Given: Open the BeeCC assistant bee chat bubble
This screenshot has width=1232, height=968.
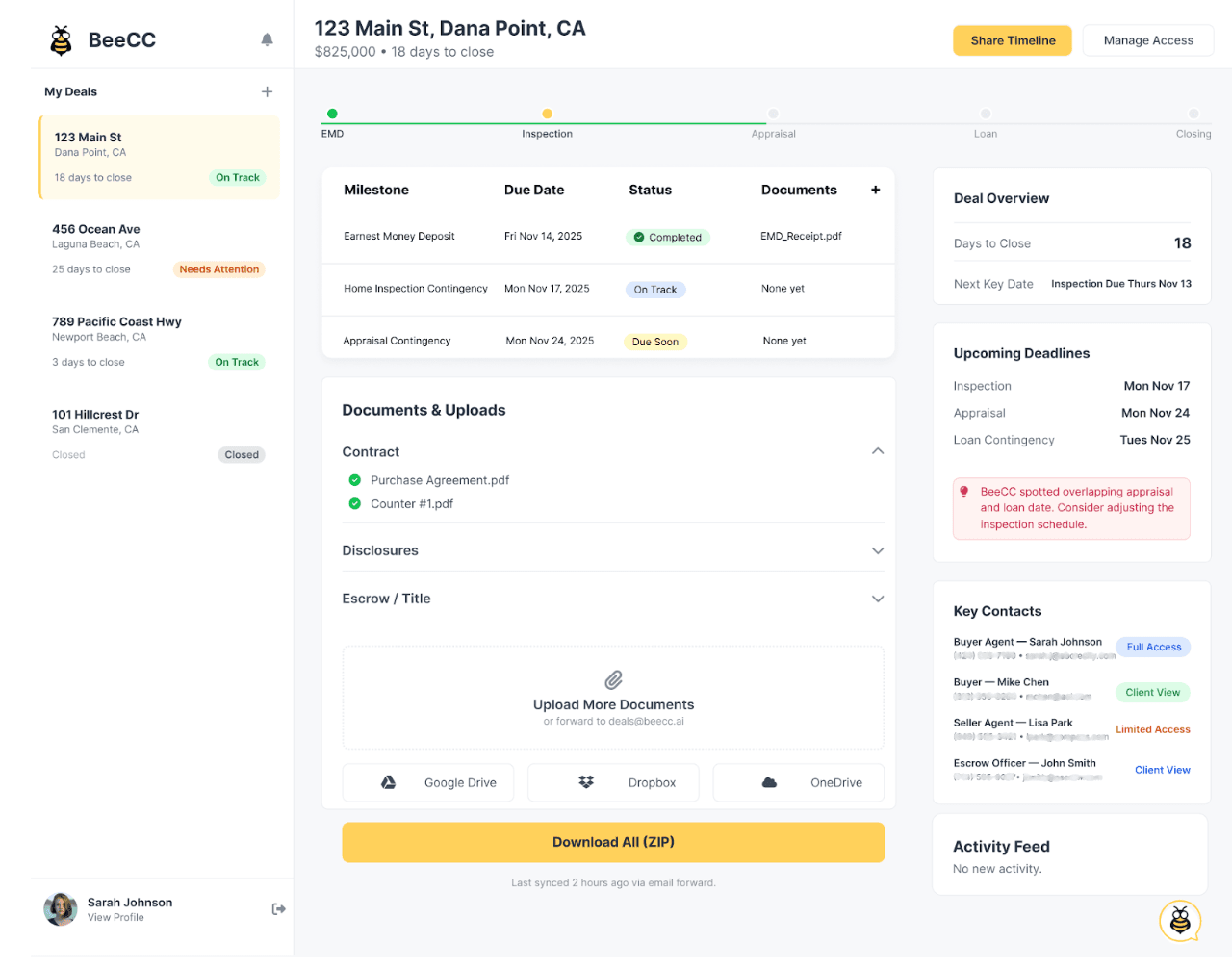Looking at the screenshot, I should click(x=1178, y=921).
